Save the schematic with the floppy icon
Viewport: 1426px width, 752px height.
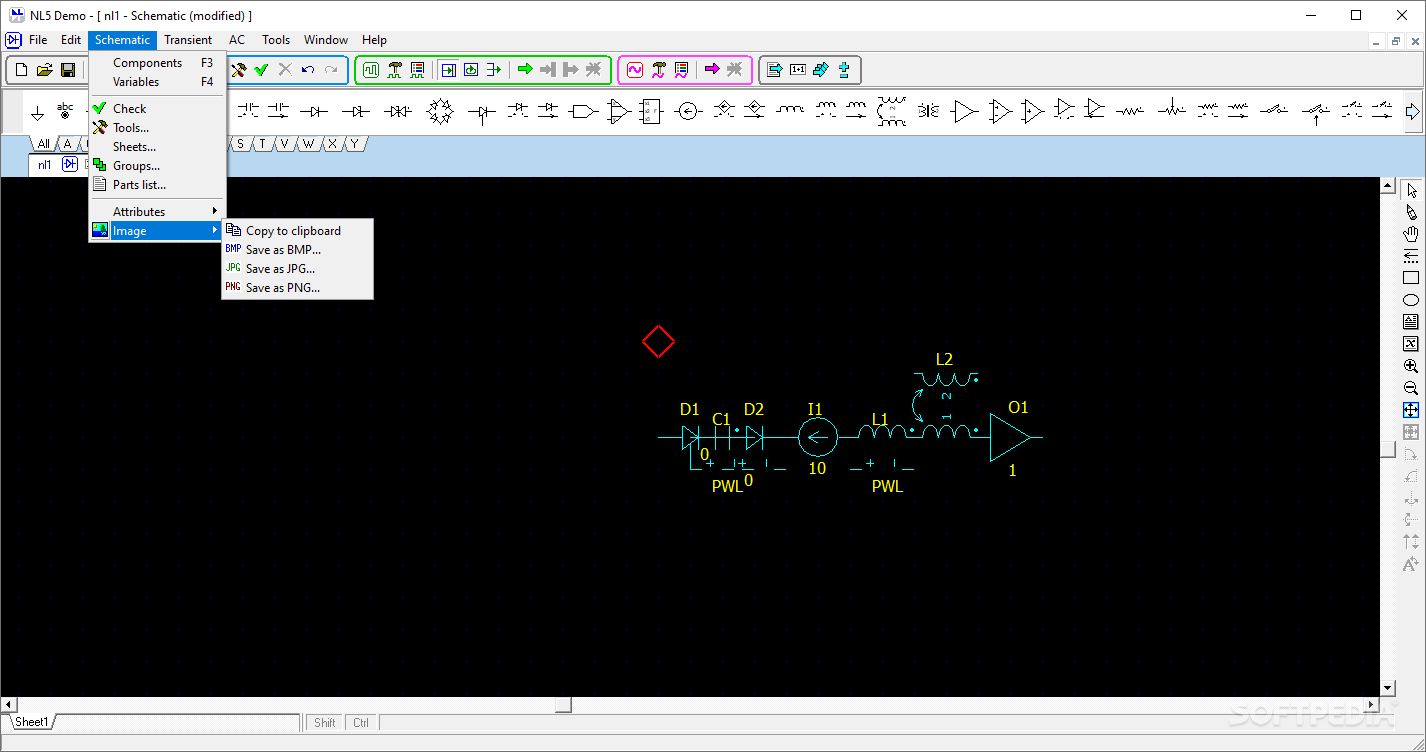click(68, 70)
